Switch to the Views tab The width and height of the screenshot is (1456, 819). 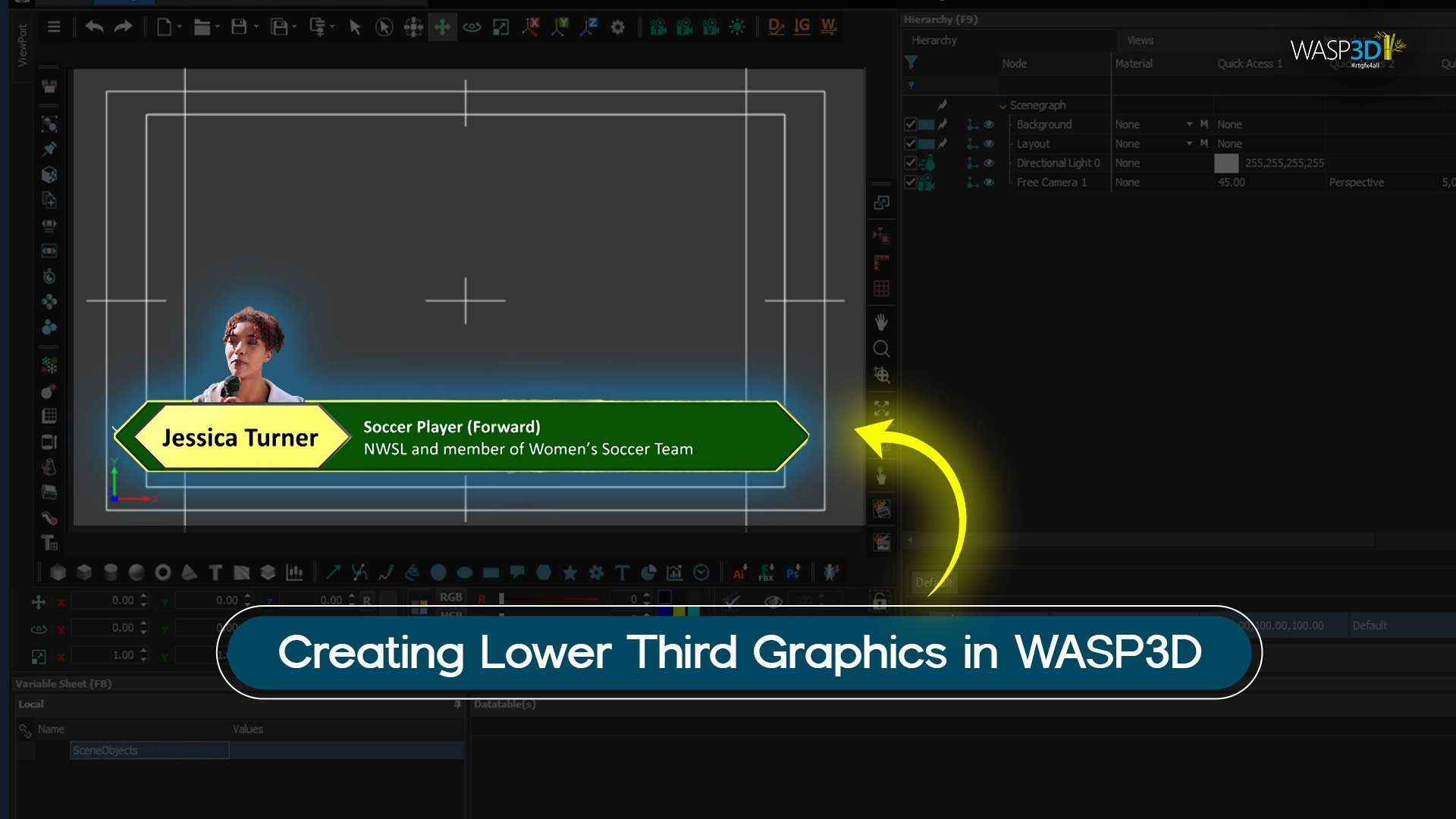point(1140,40)
